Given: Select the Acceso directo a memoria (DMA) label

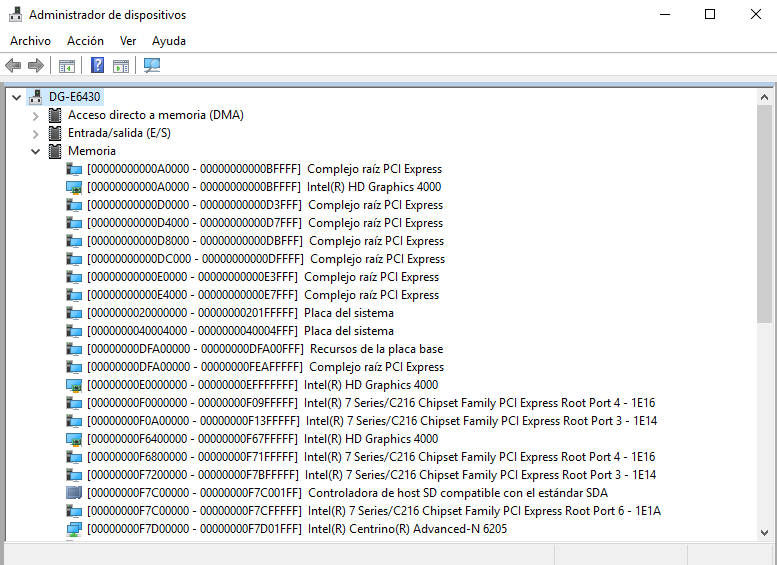Looking at the screenshot, I should point(156,115).
